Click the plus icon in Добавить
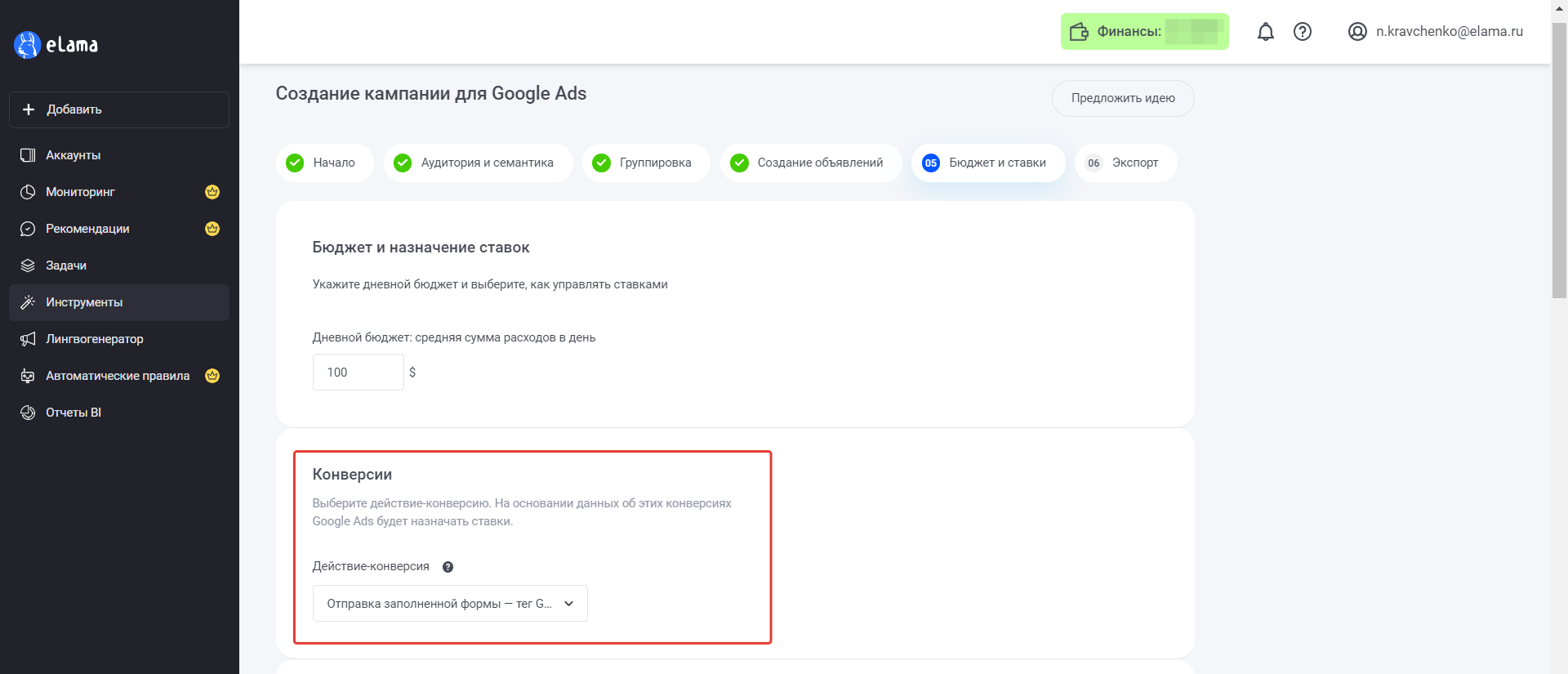 point(29,109)
